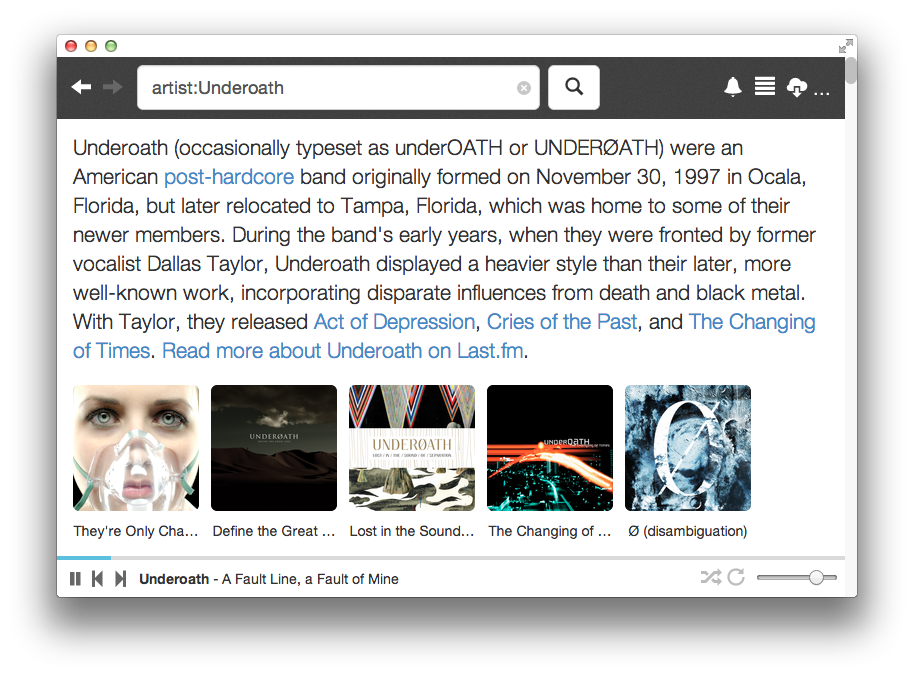Pause the current track
The image size is (914, 676).
coord(75,579)
